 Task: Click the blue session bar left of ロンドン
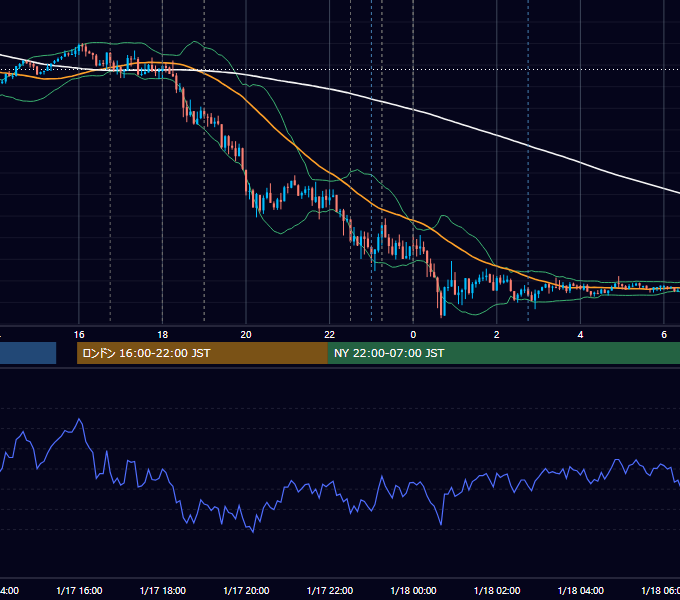point(28,353)
